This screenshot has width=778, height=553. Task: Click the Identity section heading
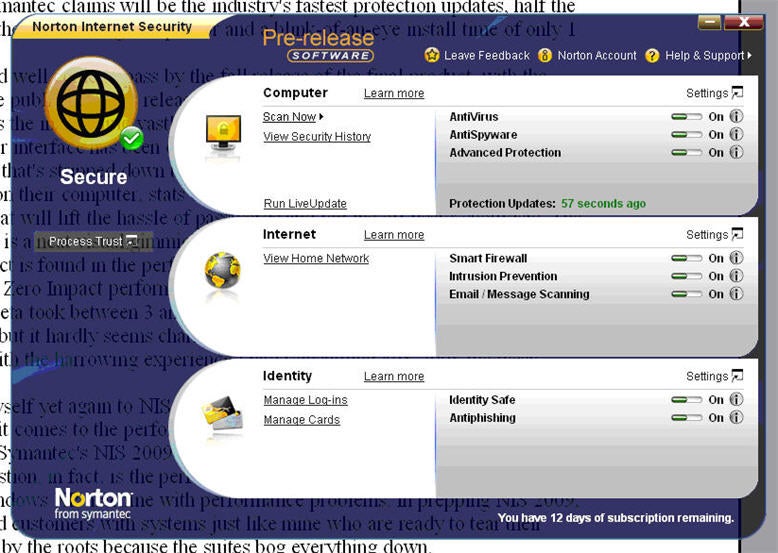coord(287,376)
